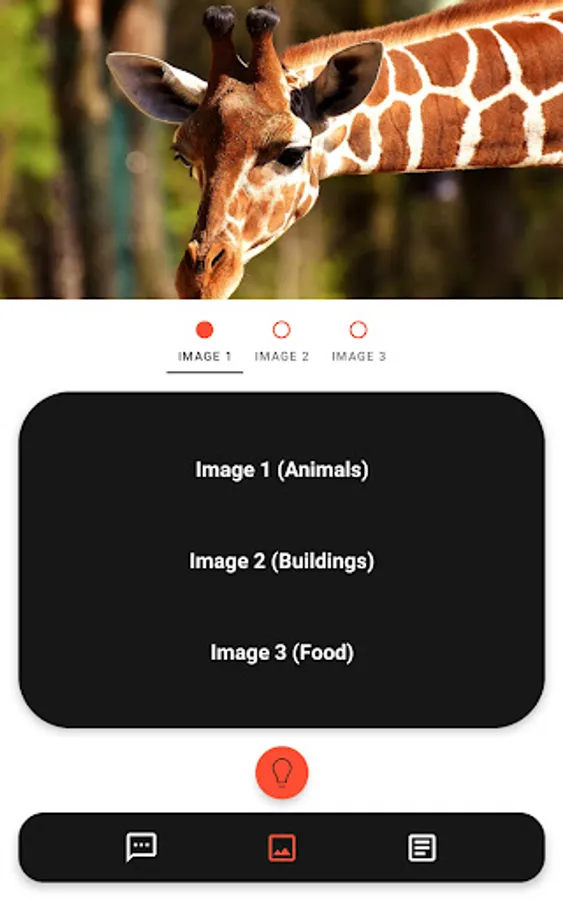
Task: Open the chat message bubble icon
Action: [x=141, y=847]
